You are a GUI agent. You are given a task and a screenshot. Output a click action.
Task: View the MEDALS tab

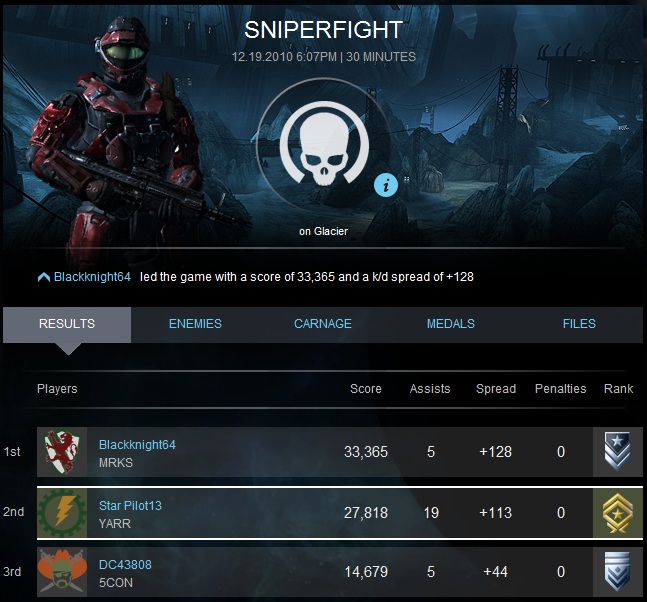[x=451, y=324]
